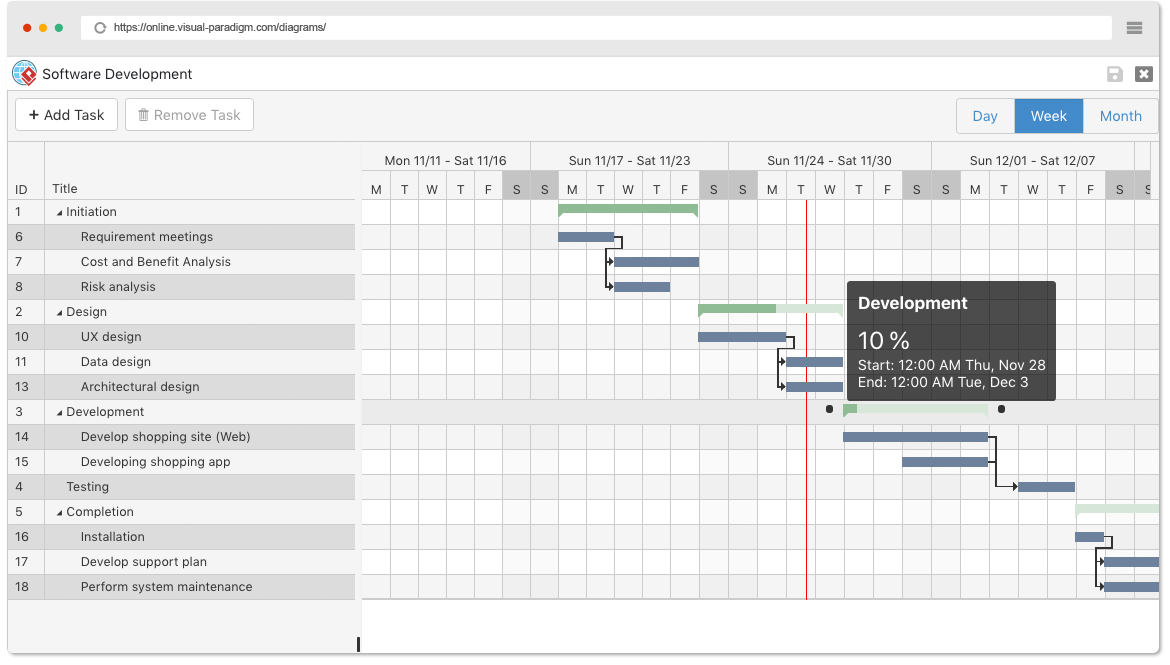
Task: Open the browser hamburger menu
Action: [1134, 28]
